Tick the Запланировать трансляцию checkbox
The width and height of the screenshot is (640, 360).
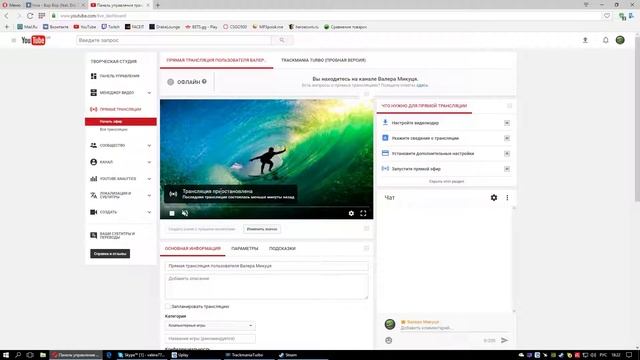pyautogui.click(x=168, y=306)
